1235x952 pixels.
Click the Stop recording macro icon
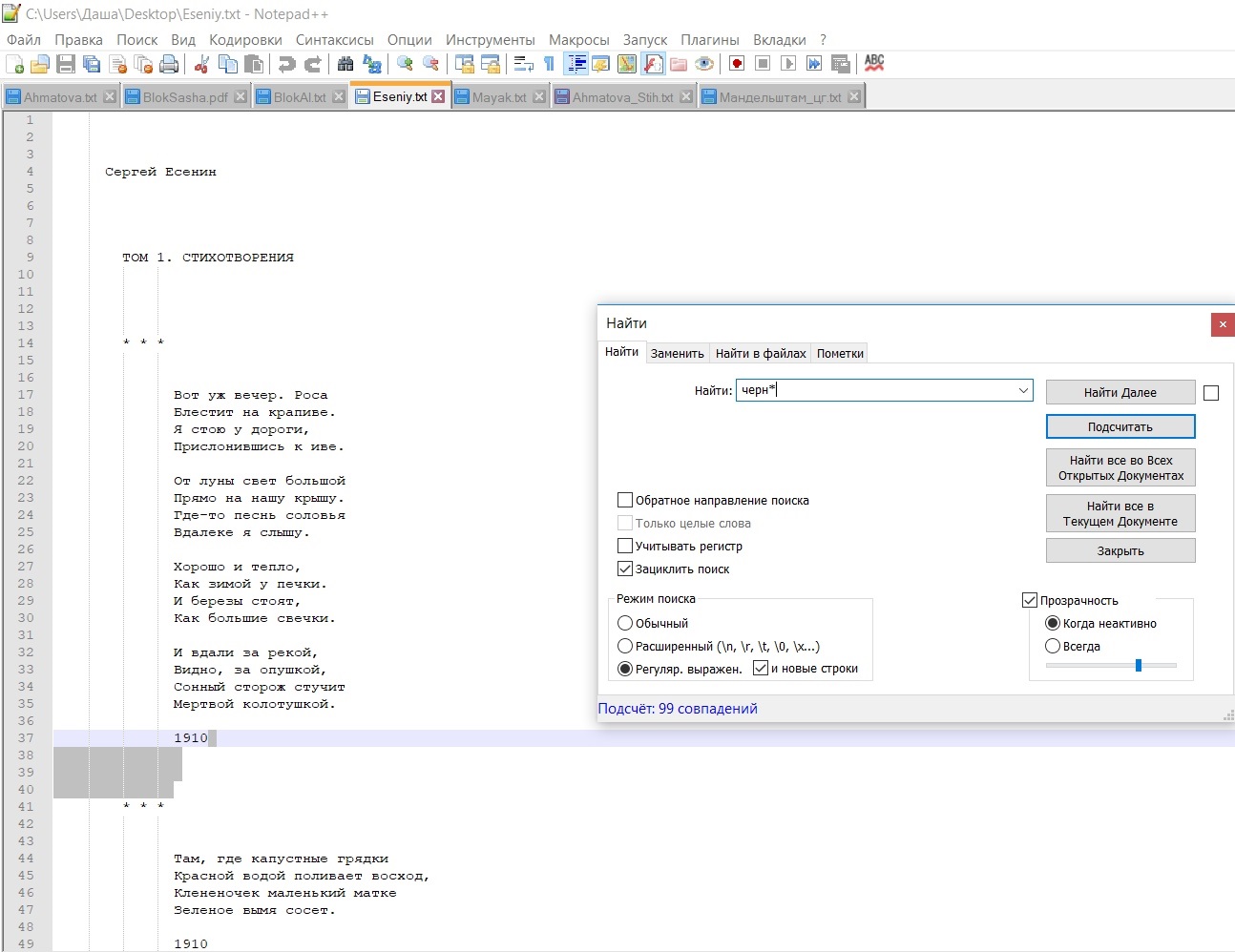763,64
